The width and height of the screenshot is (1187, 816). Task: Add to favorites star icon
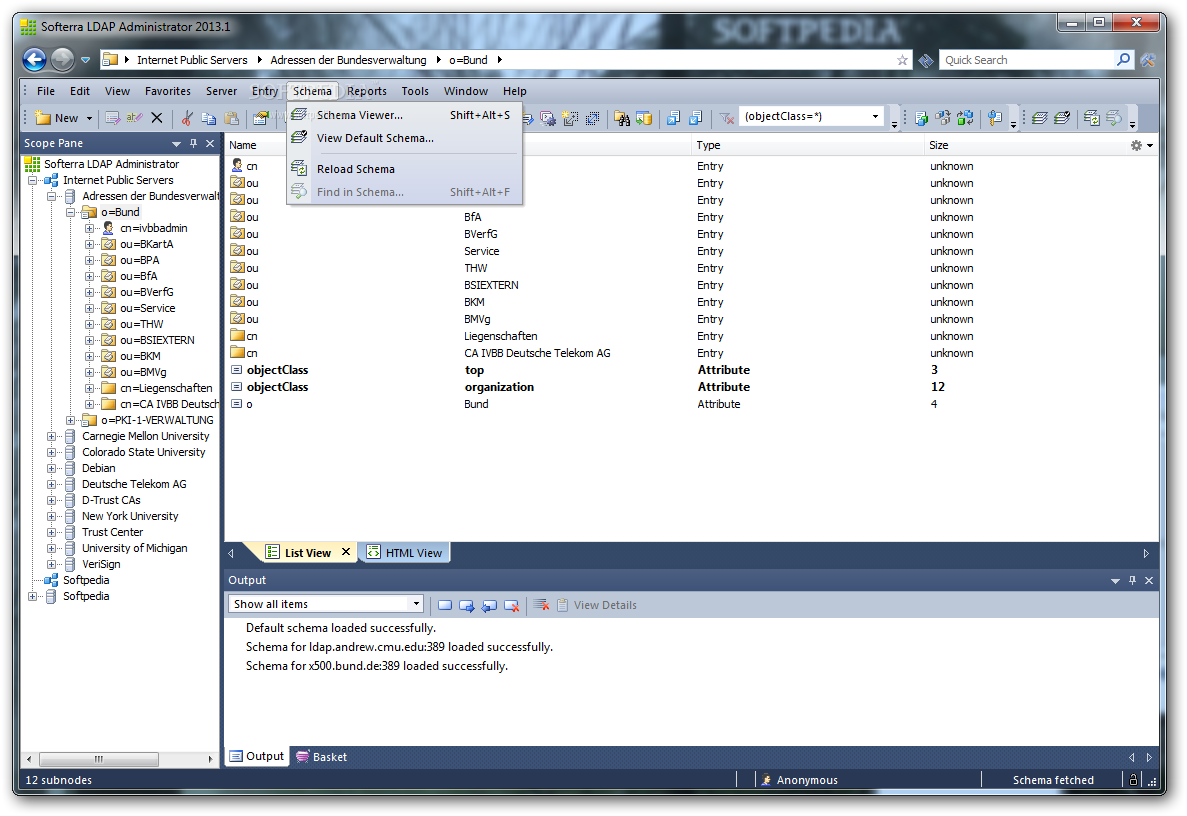pos(902,60)
